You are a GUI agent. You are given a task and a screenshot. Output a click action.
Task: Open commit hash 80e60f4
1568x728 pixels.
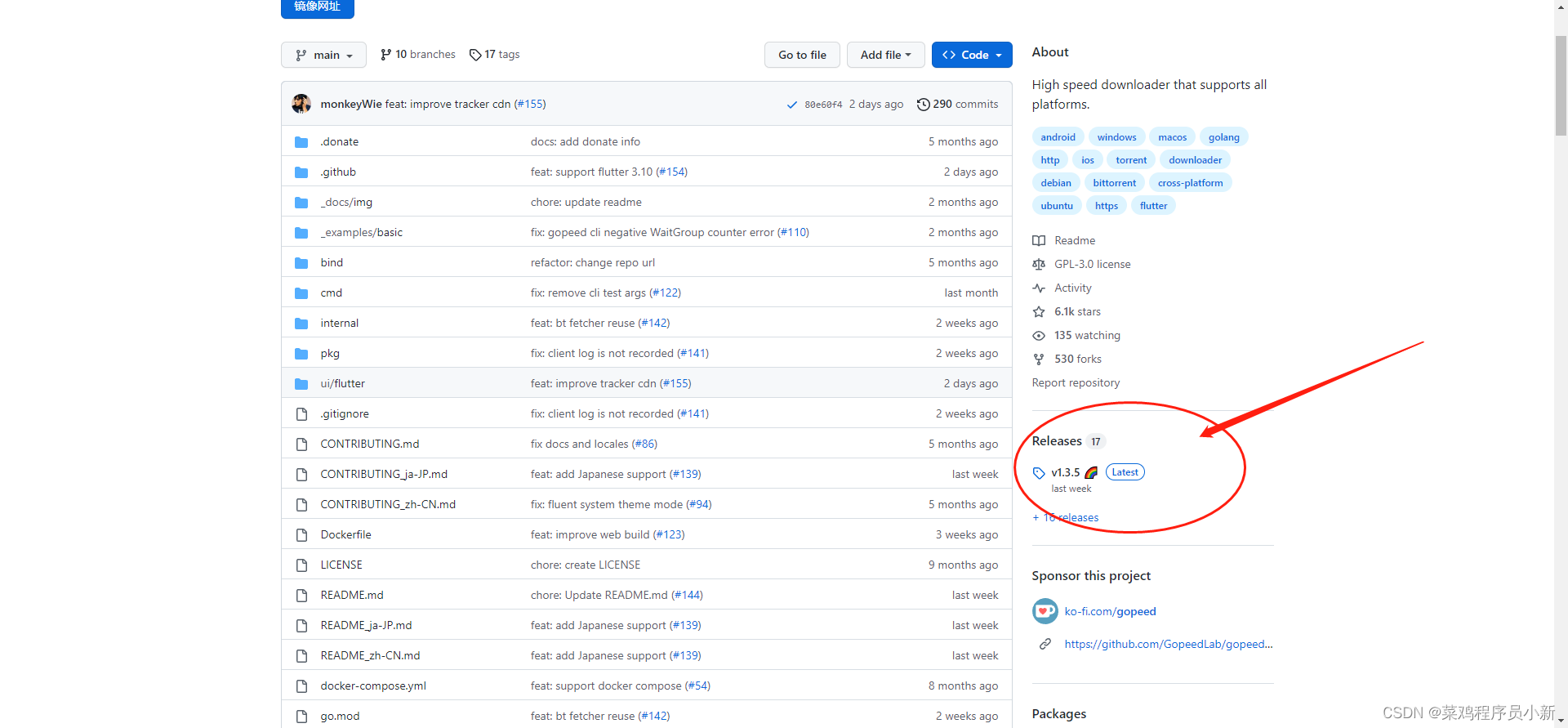(823, 105)
